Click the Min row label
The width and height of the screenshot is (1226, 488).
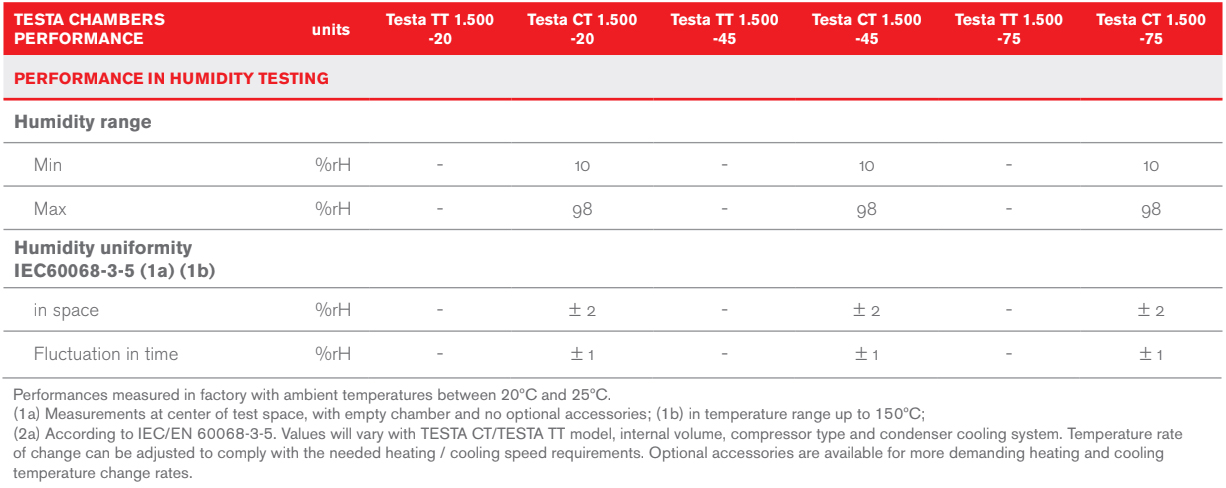[48, 165]
